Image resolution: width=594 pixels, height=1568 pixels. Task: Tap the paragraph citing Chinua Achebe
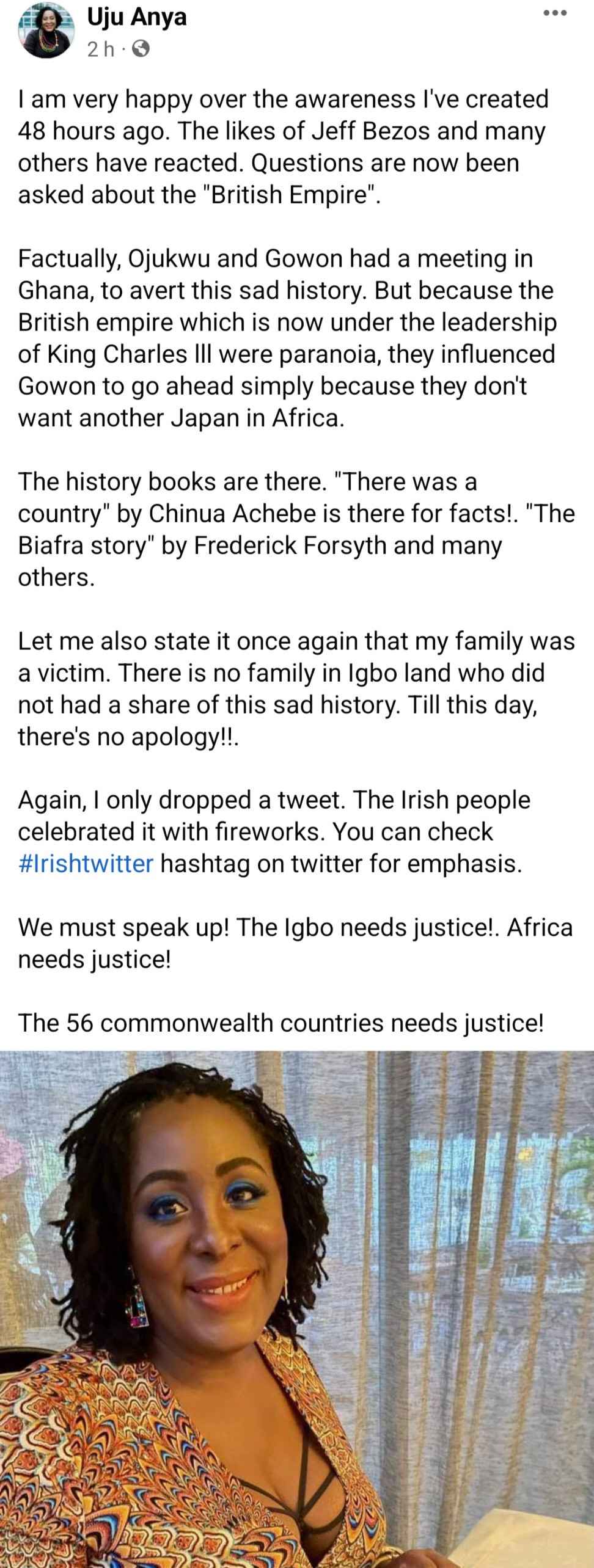tap(296, 529)
